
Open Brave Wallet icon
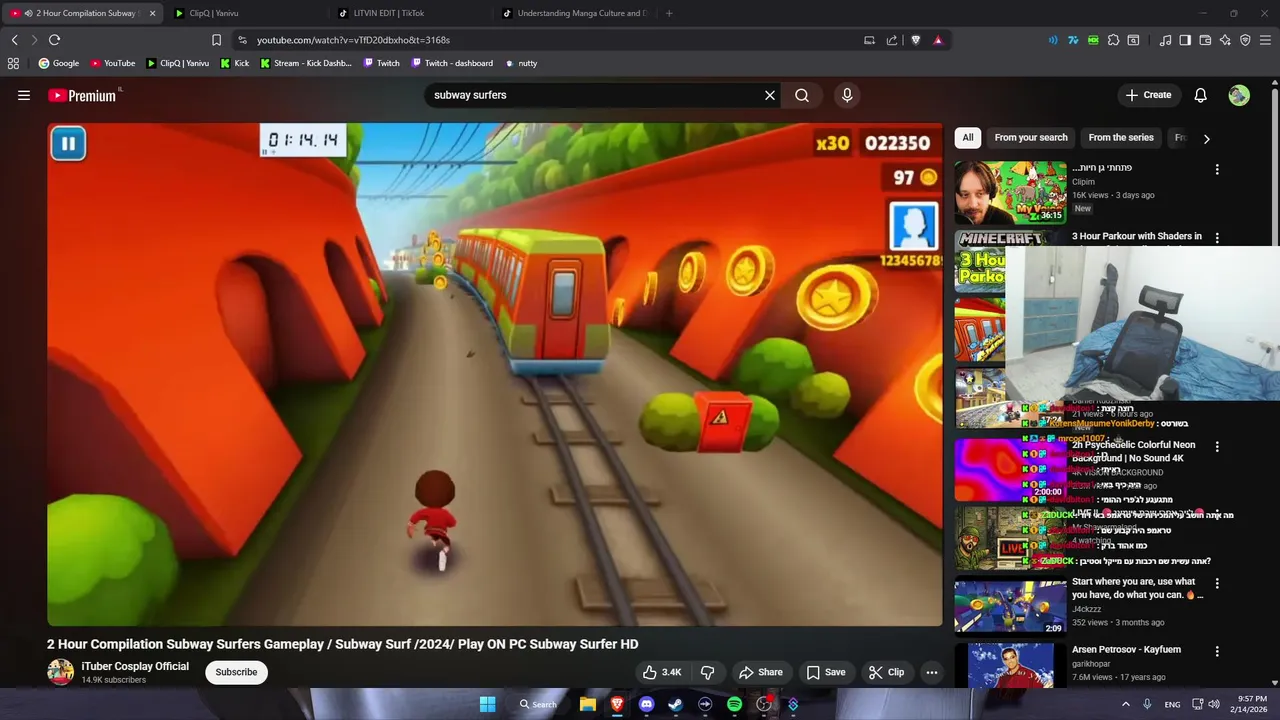tap(1205, 40)
